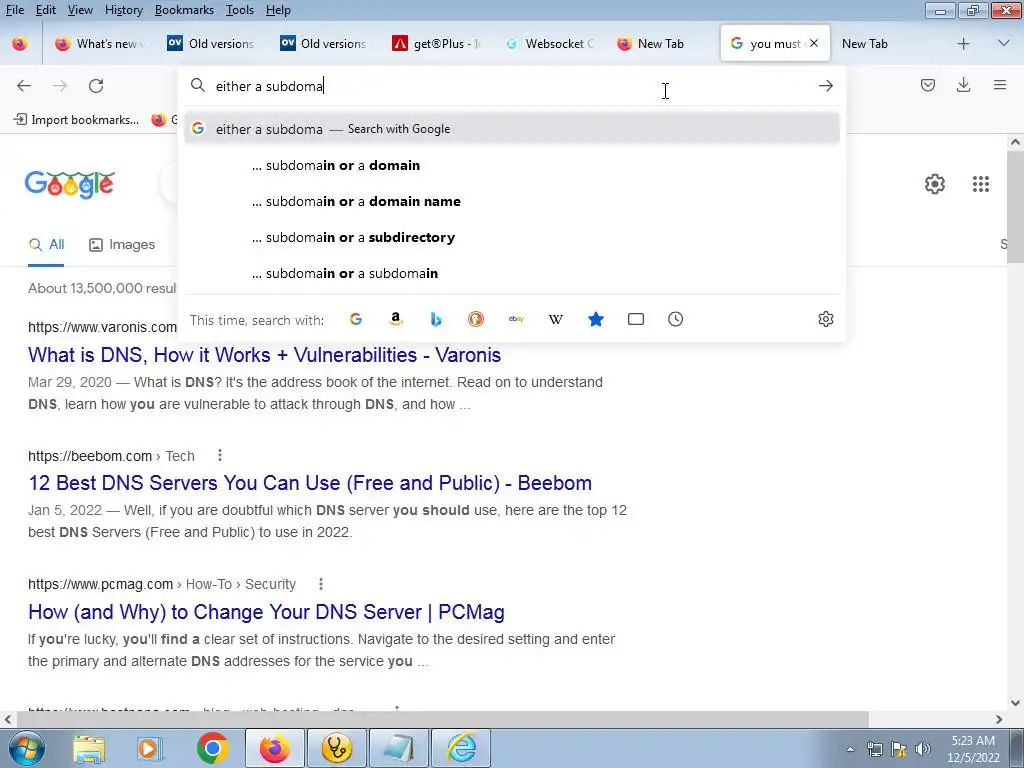This screenshot has height=768, width=1024.
Task: Open Internet Explorer from the taskbar
Action: coord(462,748)
